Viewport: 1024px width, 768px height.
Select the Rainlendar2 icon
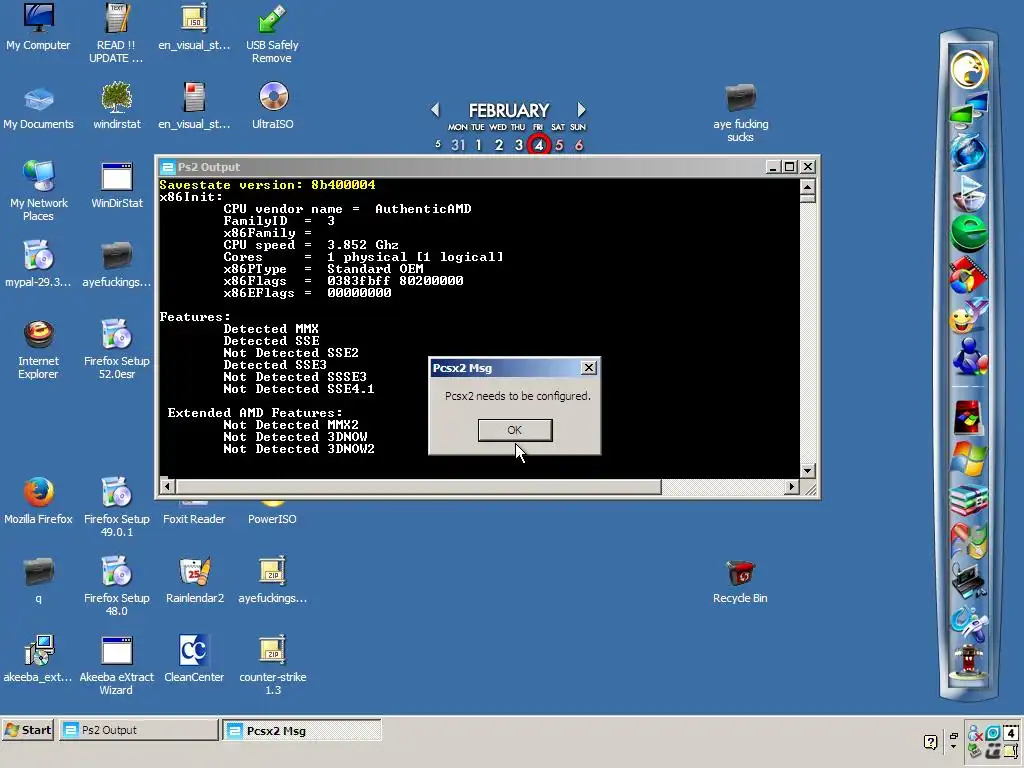(x=195, y=581)
